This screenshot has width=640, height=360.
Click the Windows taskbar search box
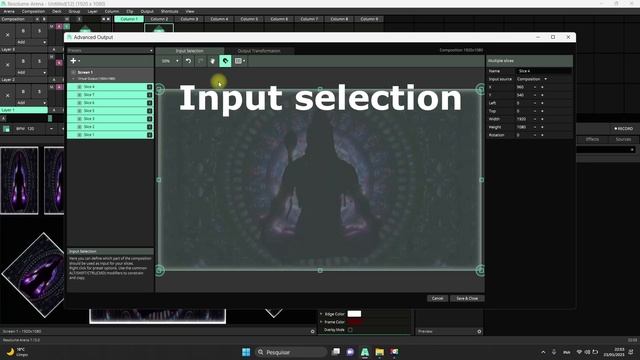[291, 352]
